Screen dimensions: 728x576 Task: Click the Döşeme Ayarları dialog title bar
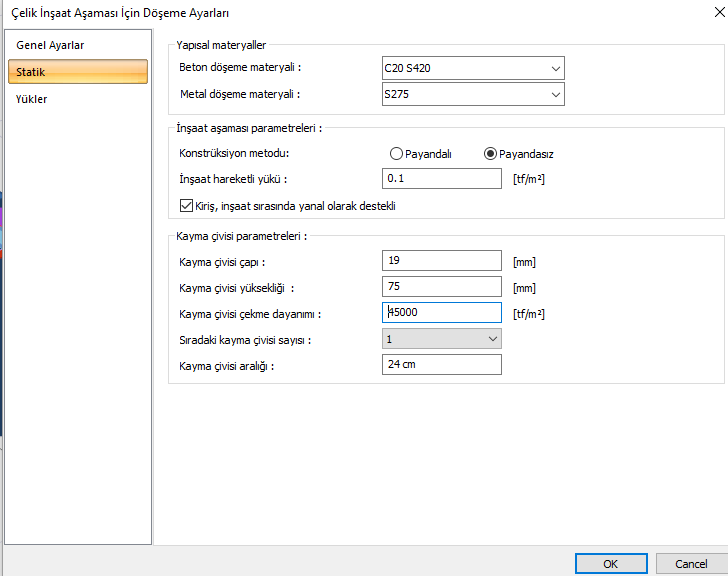300,12
